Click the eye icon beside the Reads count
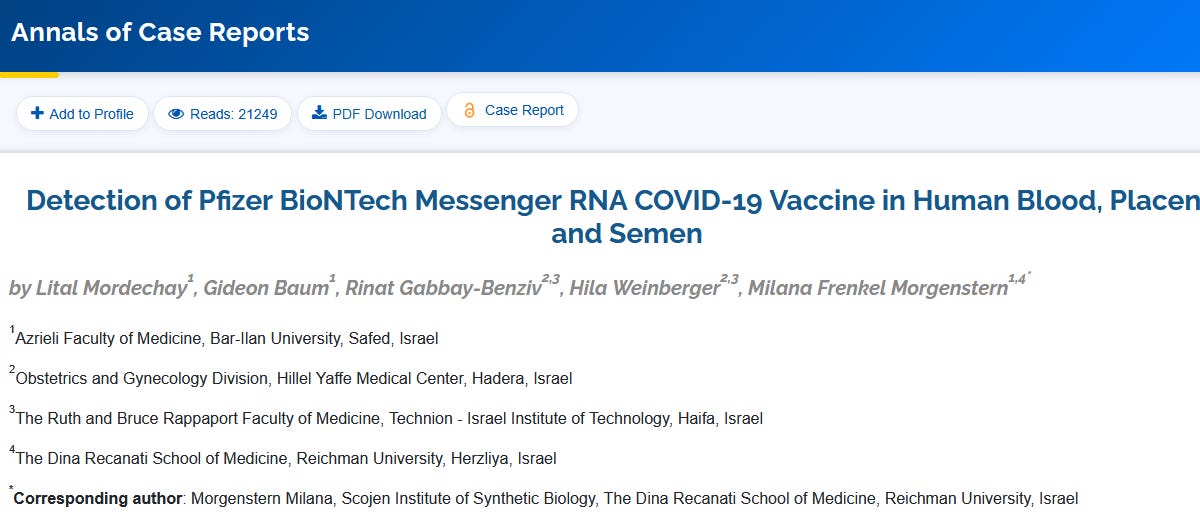The height and width of the screenshot is (525, 1200). click(176, 114)
